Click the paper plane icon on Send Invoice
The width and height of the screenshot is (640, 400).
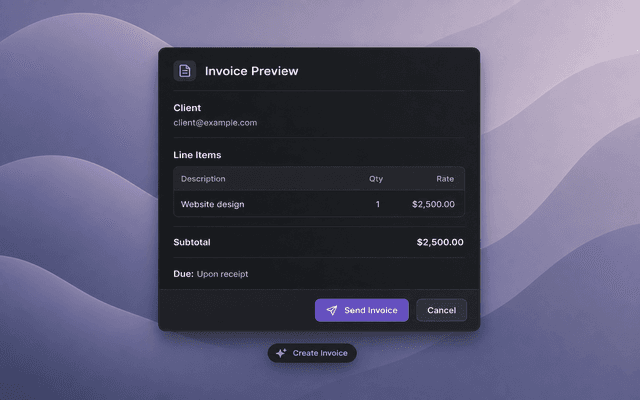point(332,310)
